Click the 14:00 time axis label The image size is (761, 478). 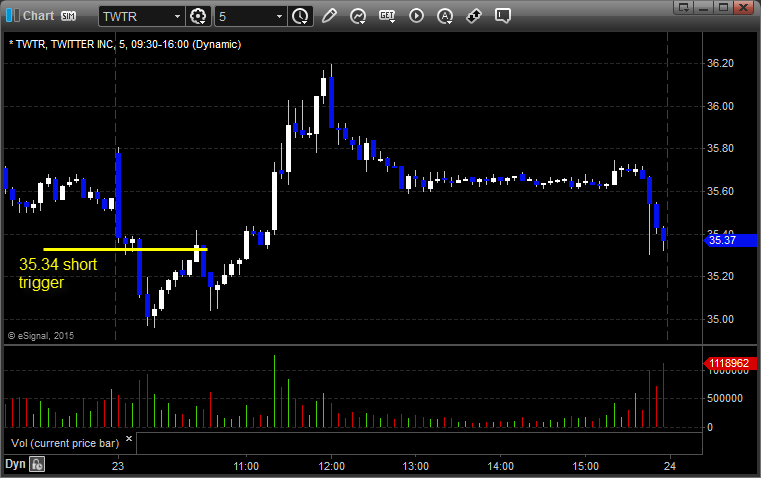[500, 466]
